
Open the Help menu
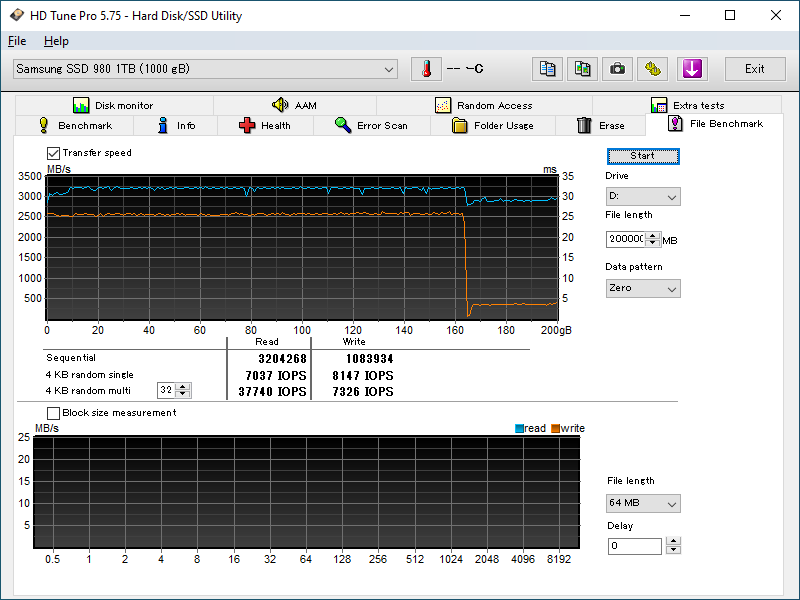(56, 41)
